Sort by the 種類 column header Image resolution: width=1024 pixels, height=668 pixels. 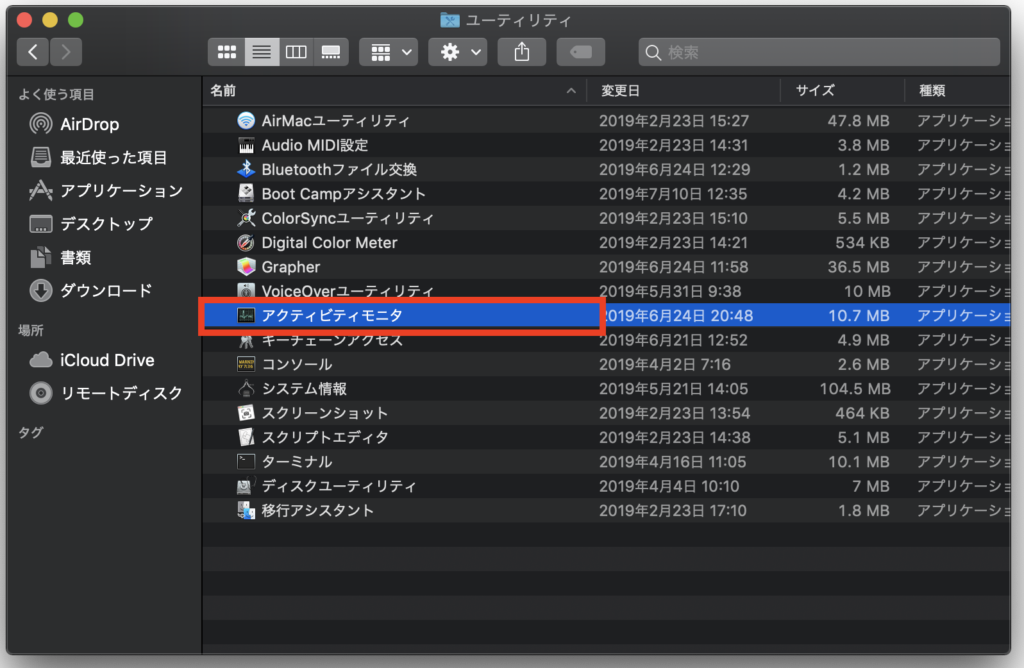(958, 91)
